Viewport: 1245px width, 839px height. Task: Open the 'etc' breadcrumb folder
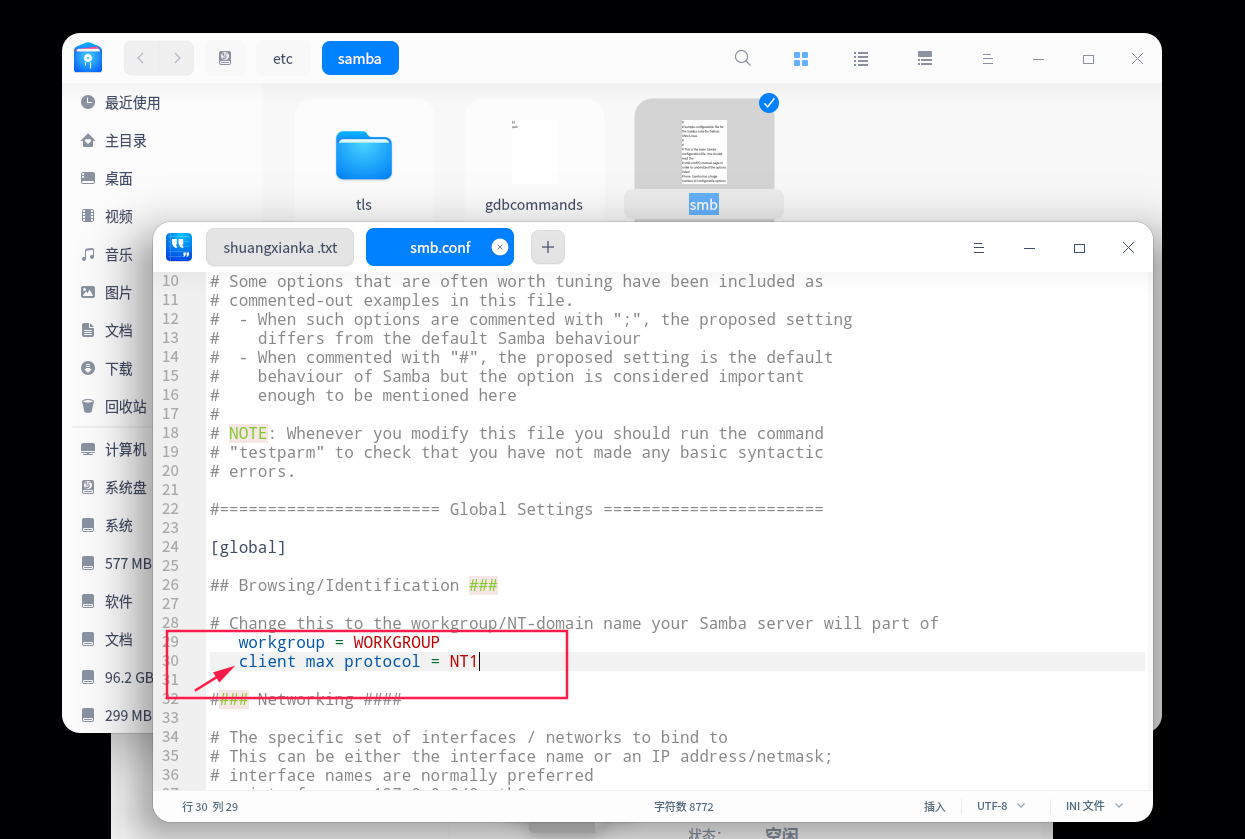283,58
